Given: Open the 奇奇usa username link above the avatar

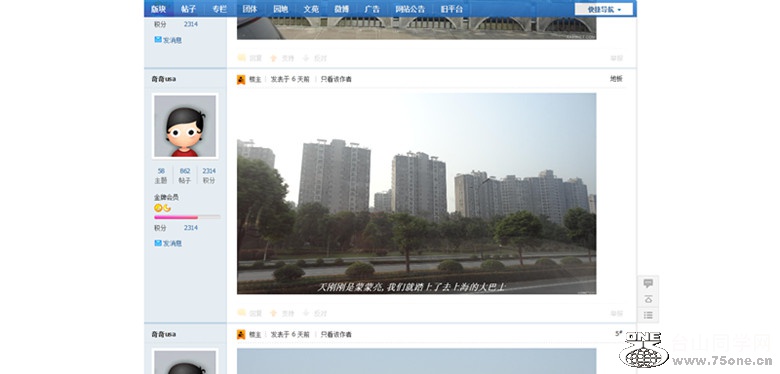Looking at the screenshot, I should pyautogui.click(x=164, y=79).
